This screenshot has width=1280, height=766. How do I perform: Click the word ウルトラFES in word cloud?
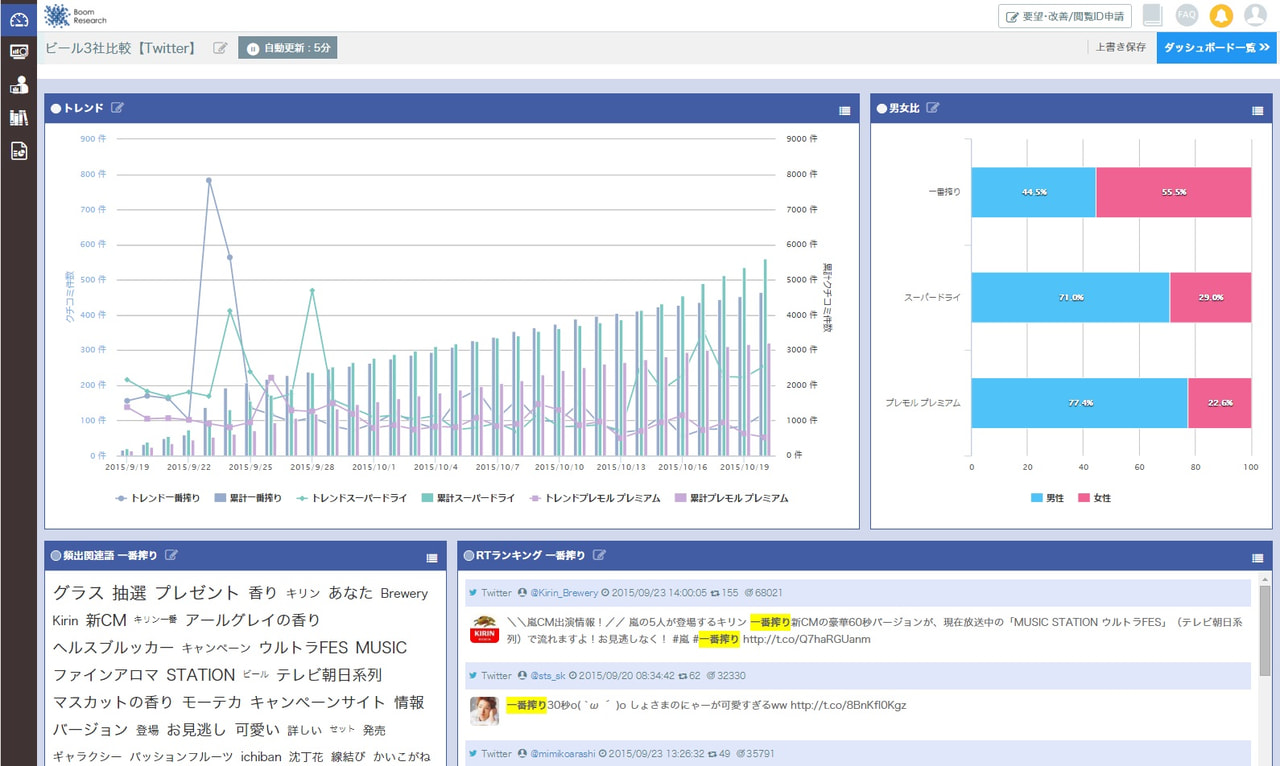point(303,648)
